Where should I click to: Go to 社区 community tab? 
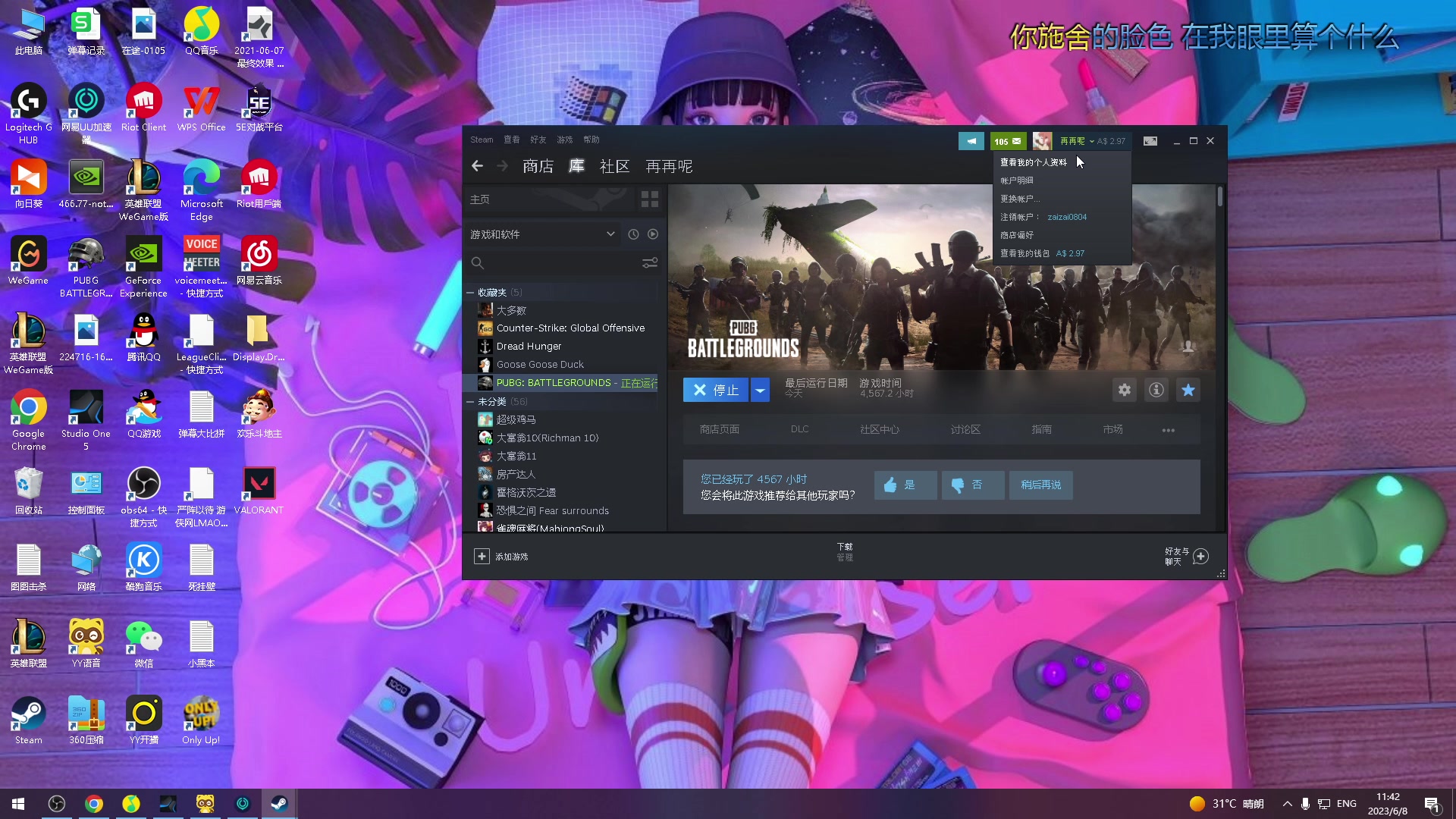click(615, 166)
